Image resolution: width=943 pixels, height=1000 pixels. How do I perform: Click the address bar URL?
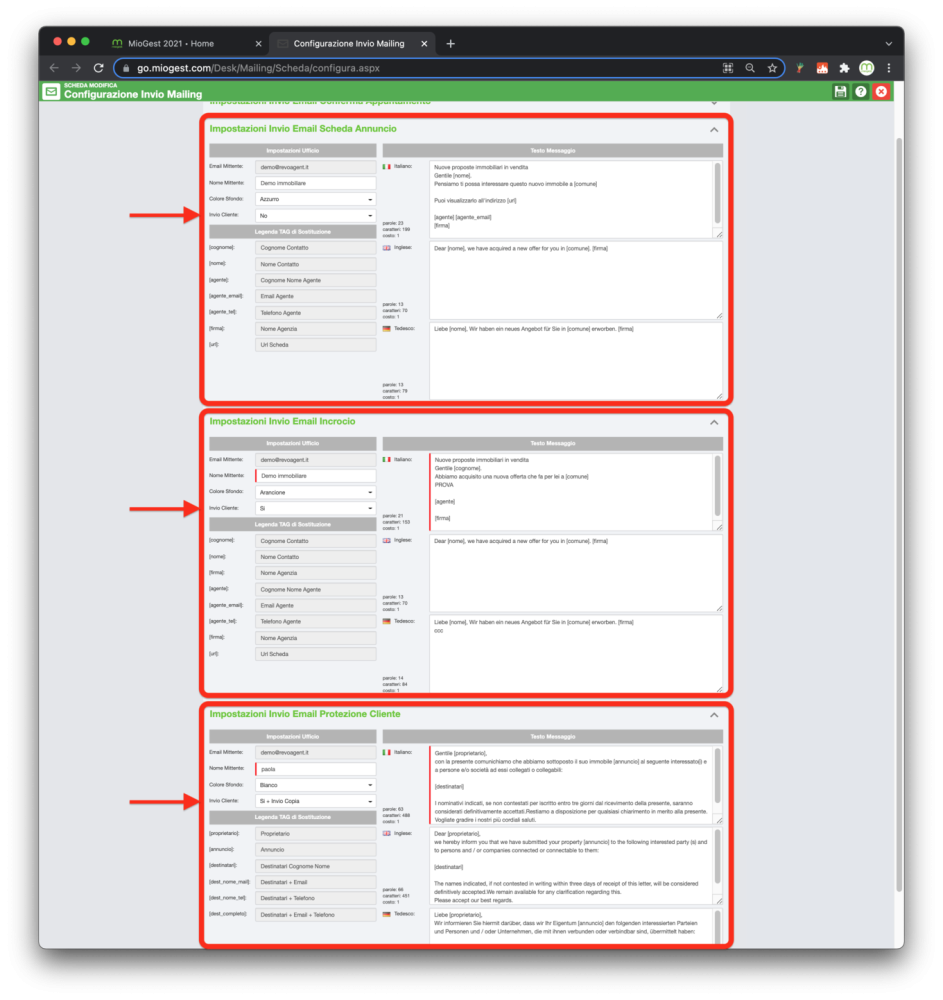click(258, 68)
